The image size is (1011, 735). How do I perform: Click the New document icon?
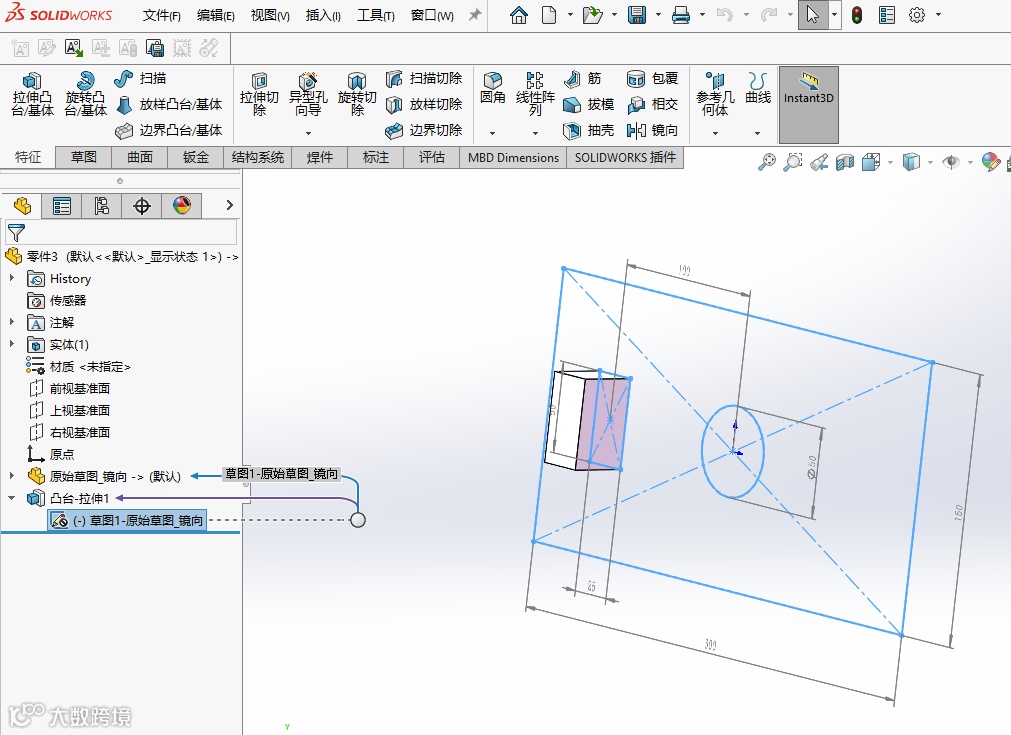click(549, 15)
